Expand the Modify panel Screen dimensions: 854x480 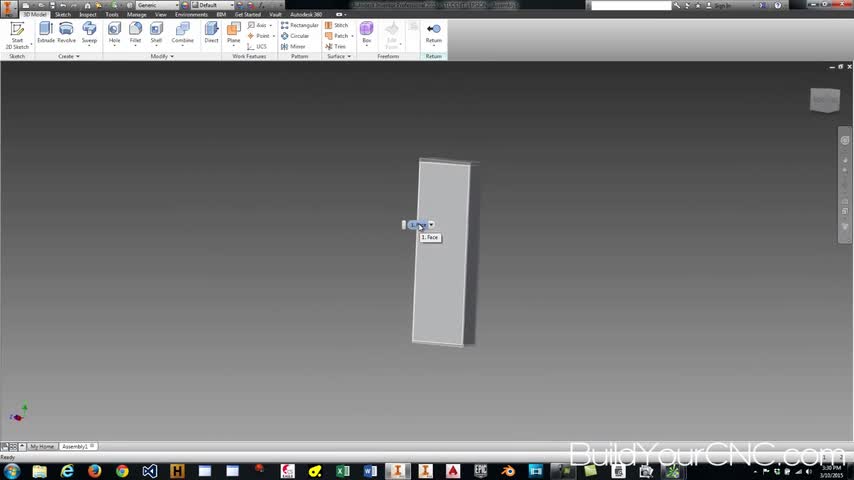pos(162,57)
